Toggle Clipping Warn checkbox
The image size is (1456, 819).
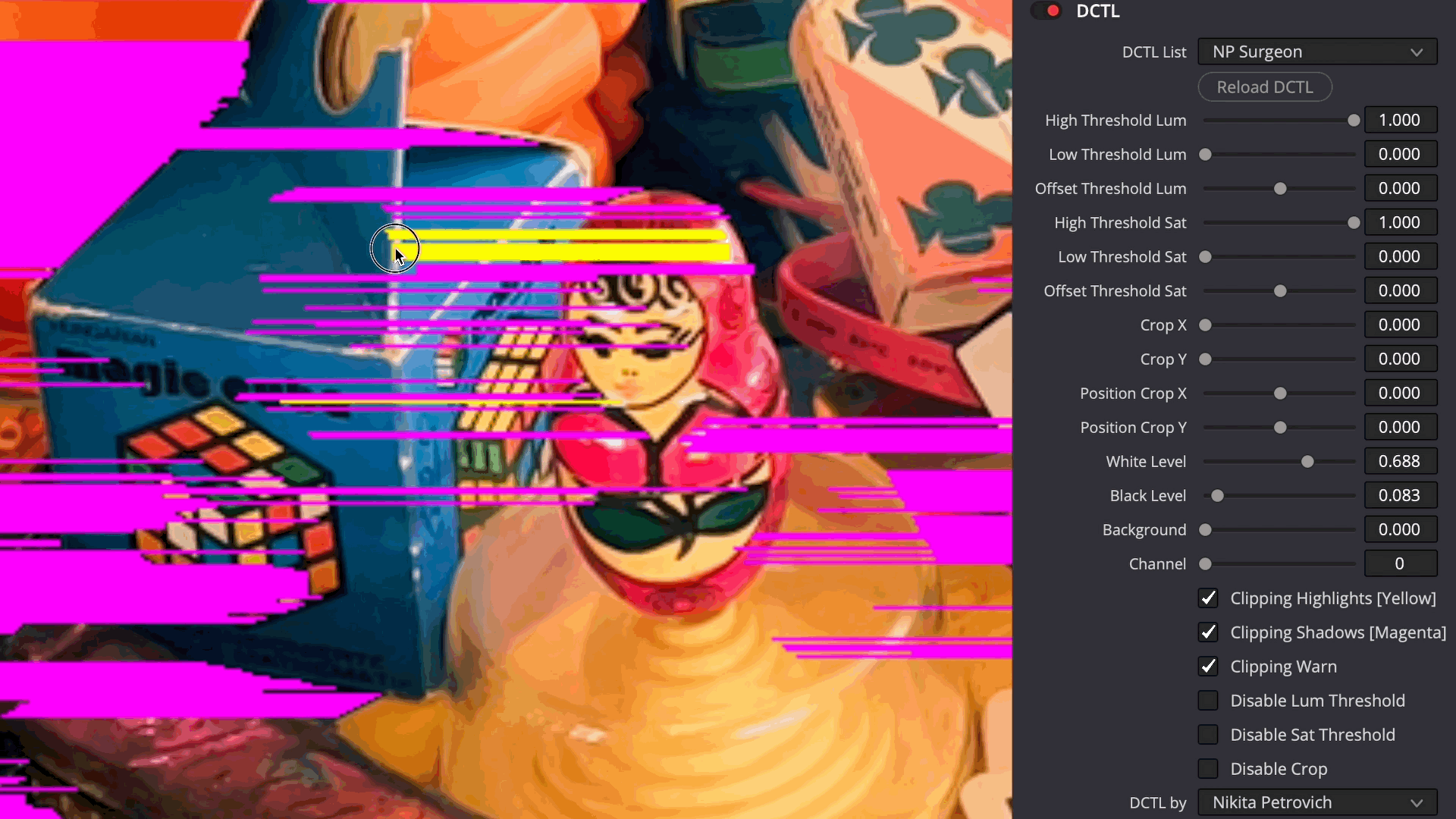click(x=1209, y=666)
